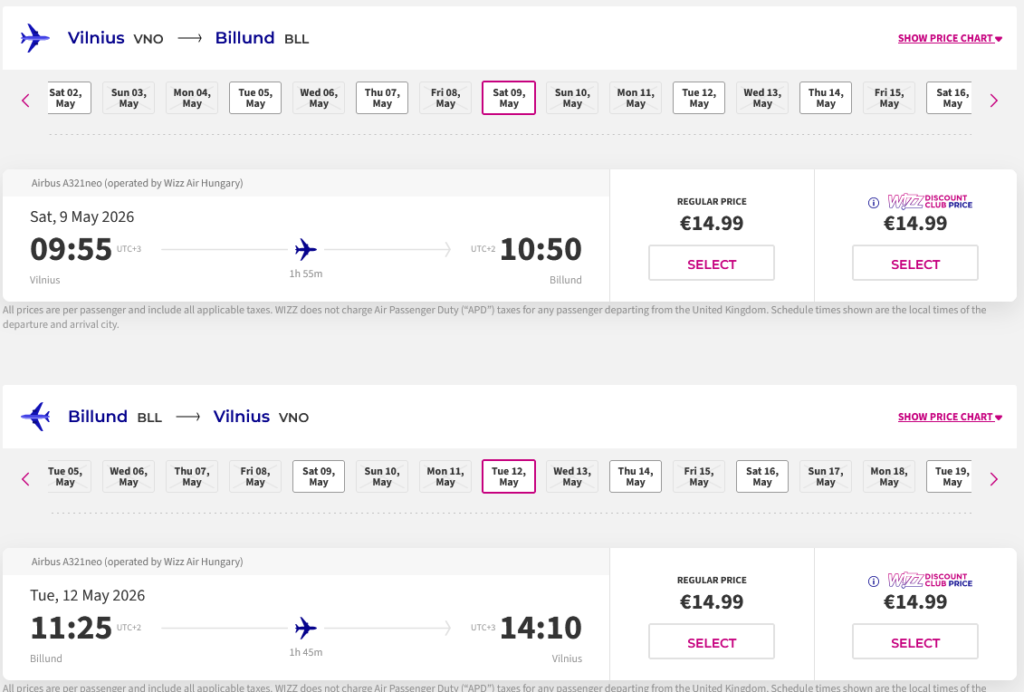Expand the return Show Price Chart
This screenshot has width=1024, height=692.
[949, 417]
